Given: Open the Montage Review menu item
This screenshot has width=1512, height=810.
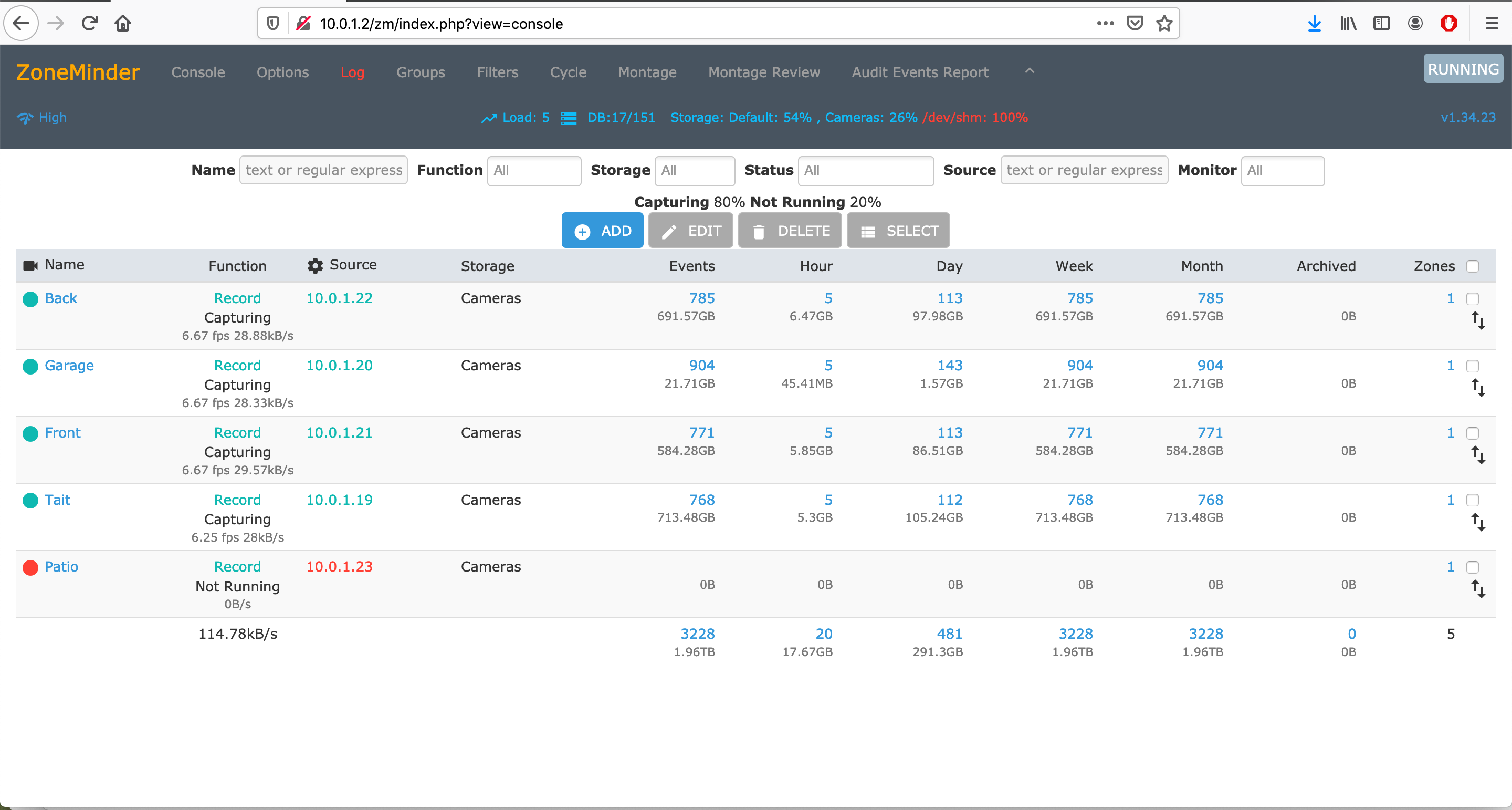Looking at the screenshot, I should (764, 72).
